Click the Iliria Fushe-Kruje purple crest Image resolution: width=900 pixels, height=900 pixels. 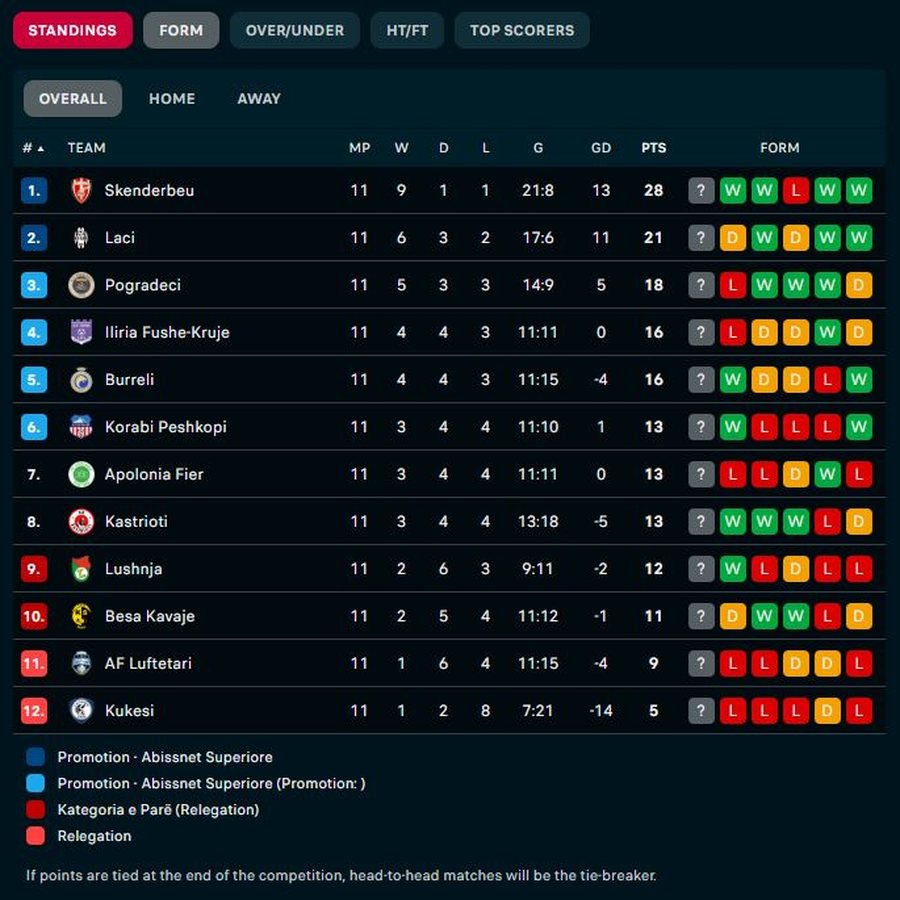click(x=81, y=332)
